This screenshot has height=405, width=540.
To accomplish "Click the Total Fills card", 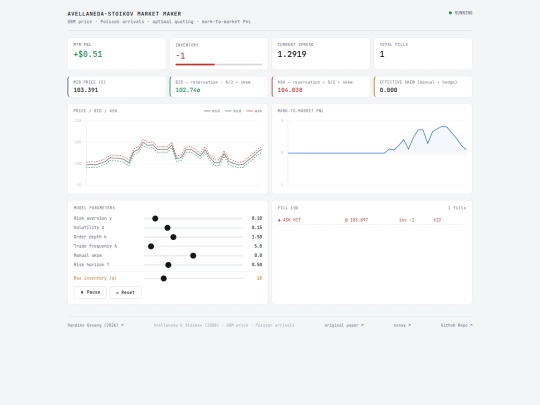I will coord(423,54).
